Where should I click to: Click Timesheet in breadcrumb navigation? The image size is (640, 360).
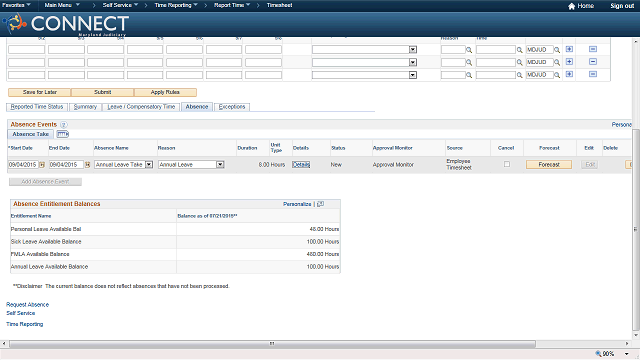click(280, 5)
